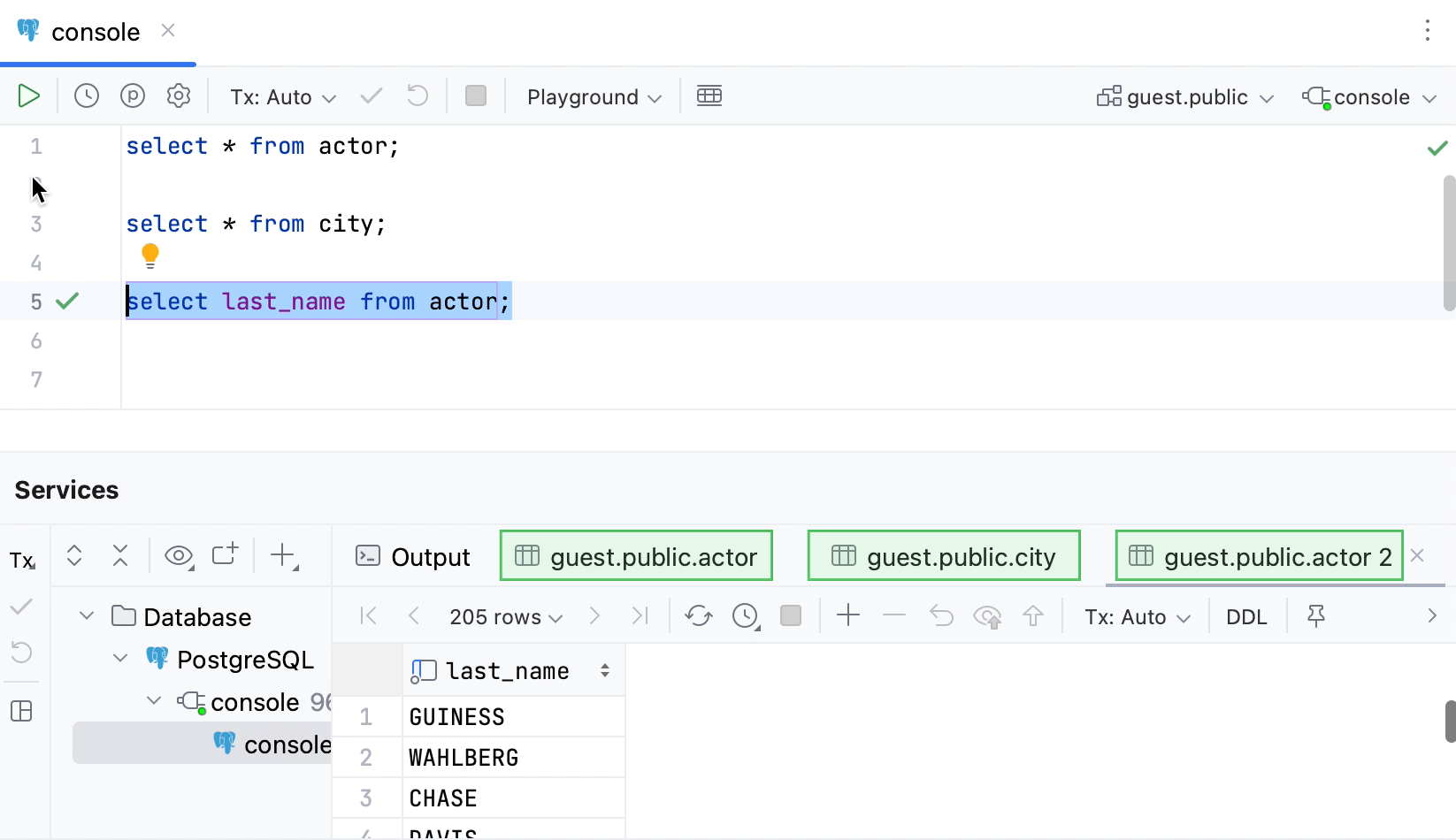
Task: Add a new data source in Services
Action: click(x=283, y=555)
